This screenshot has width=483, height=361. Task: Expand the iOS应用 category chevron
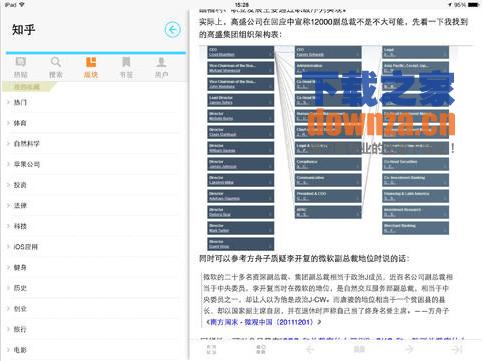pyautogui.click(x=8, y=247)
